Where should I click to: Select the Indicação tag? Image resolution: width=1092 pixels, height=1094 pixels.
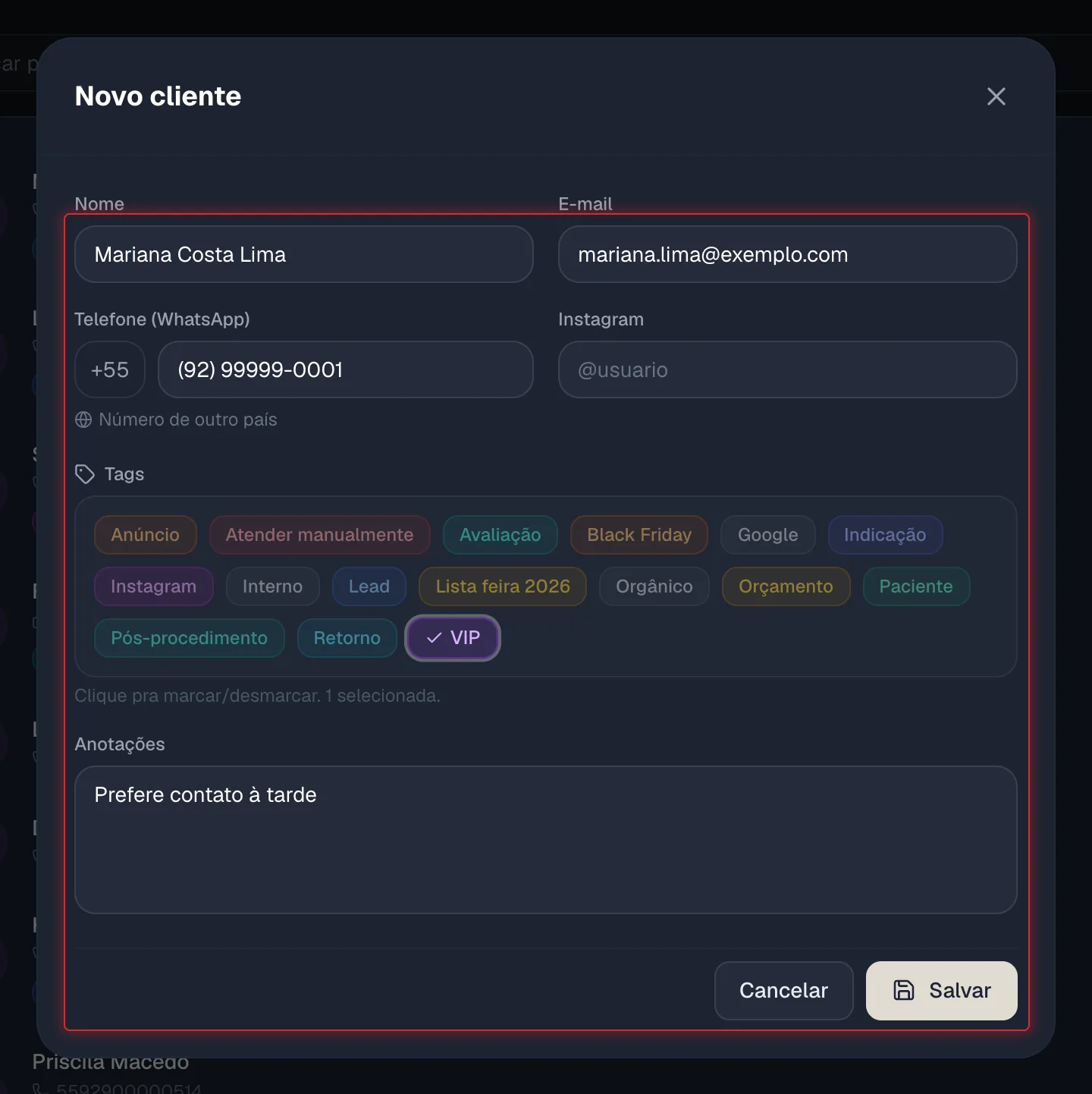point(885,535)
